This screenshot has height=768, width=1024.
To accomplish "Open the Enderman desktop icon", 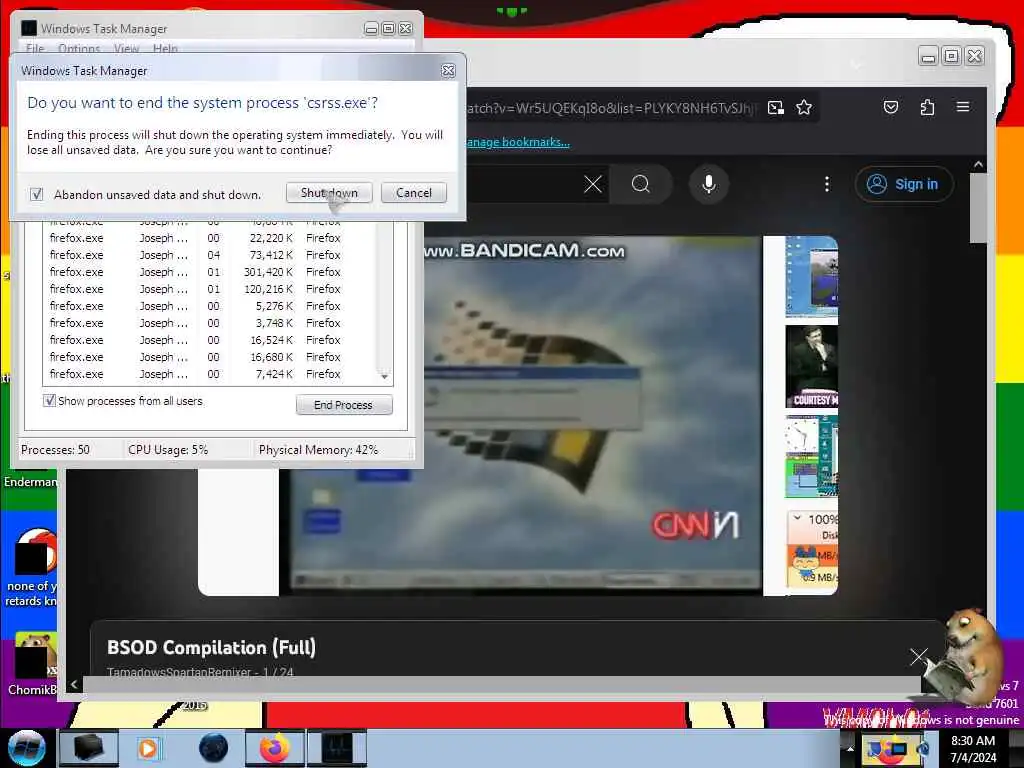I will coord(30,481).
